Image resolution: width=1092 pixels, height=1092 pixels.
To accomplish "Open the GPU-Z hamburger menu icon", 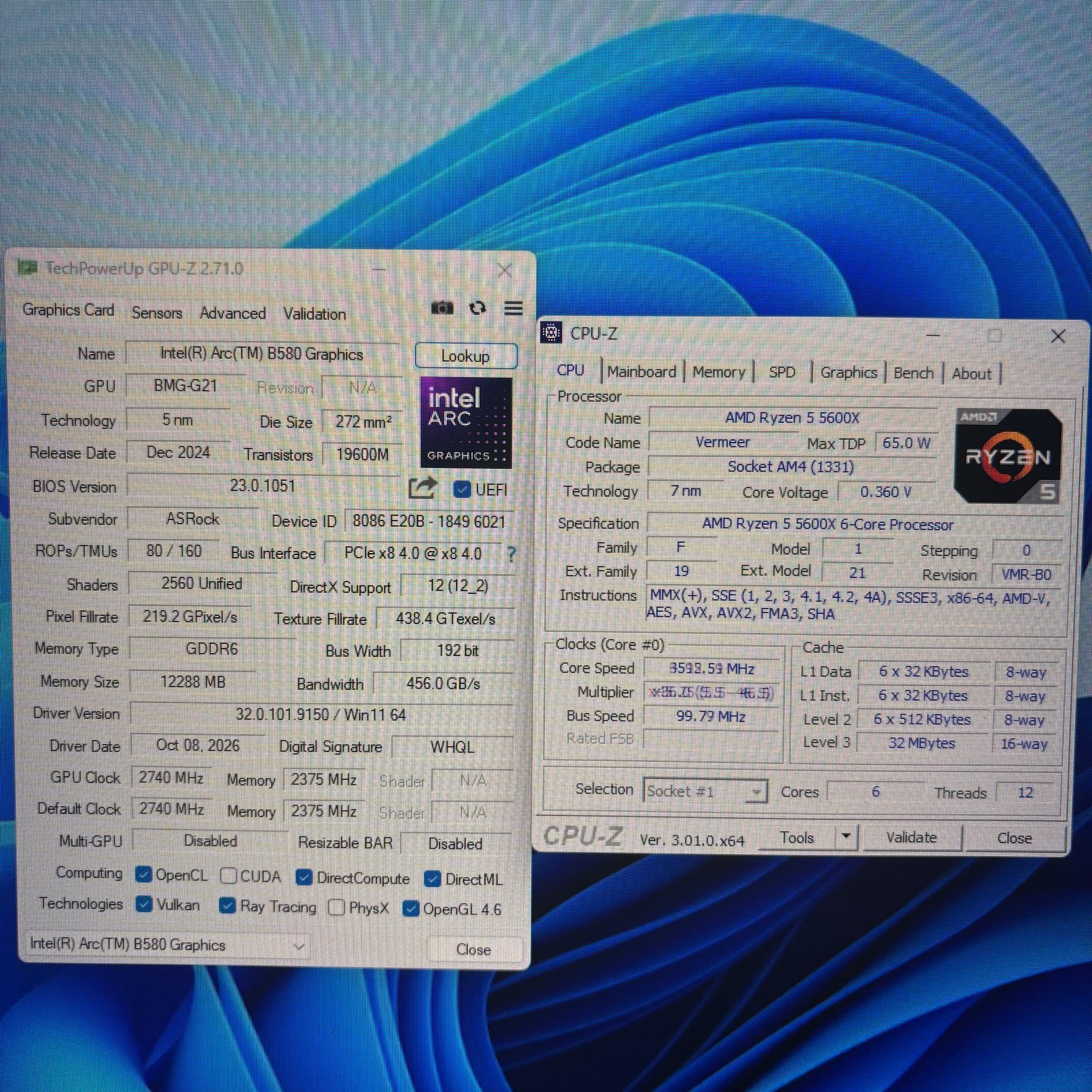I will (513, 309).
